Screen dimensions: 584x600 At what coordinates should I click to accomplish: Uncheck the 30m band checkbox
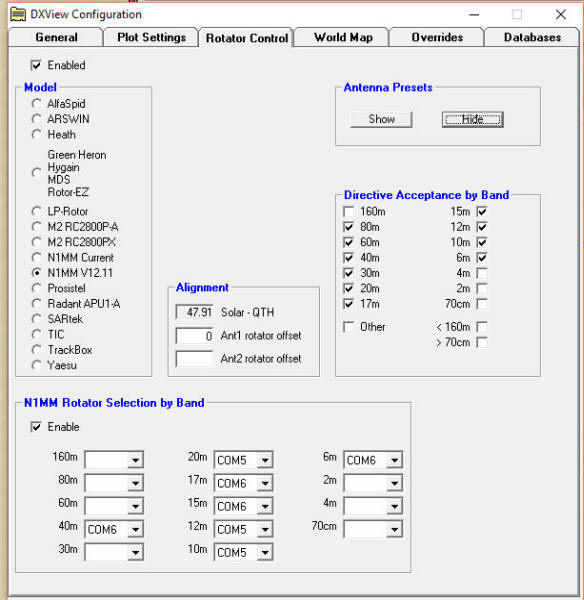pyautogui.click(x=349, y=273)
